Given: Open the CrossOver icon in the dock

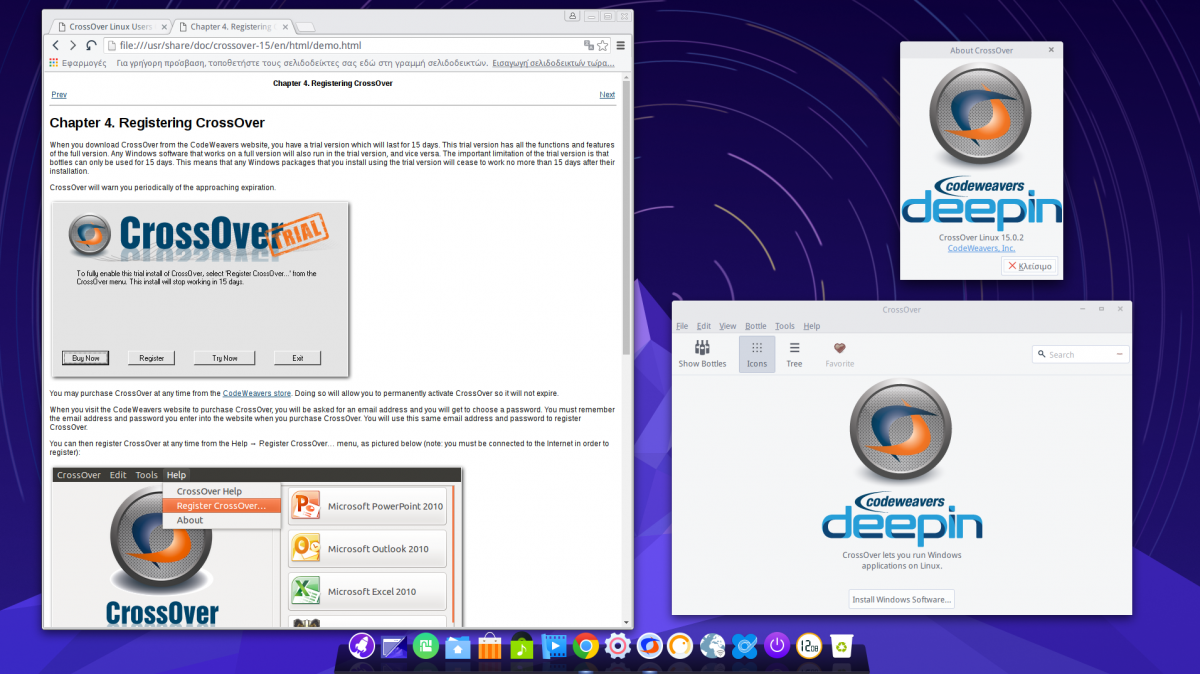Looking at the screenshot, I should tap(650, 646).
